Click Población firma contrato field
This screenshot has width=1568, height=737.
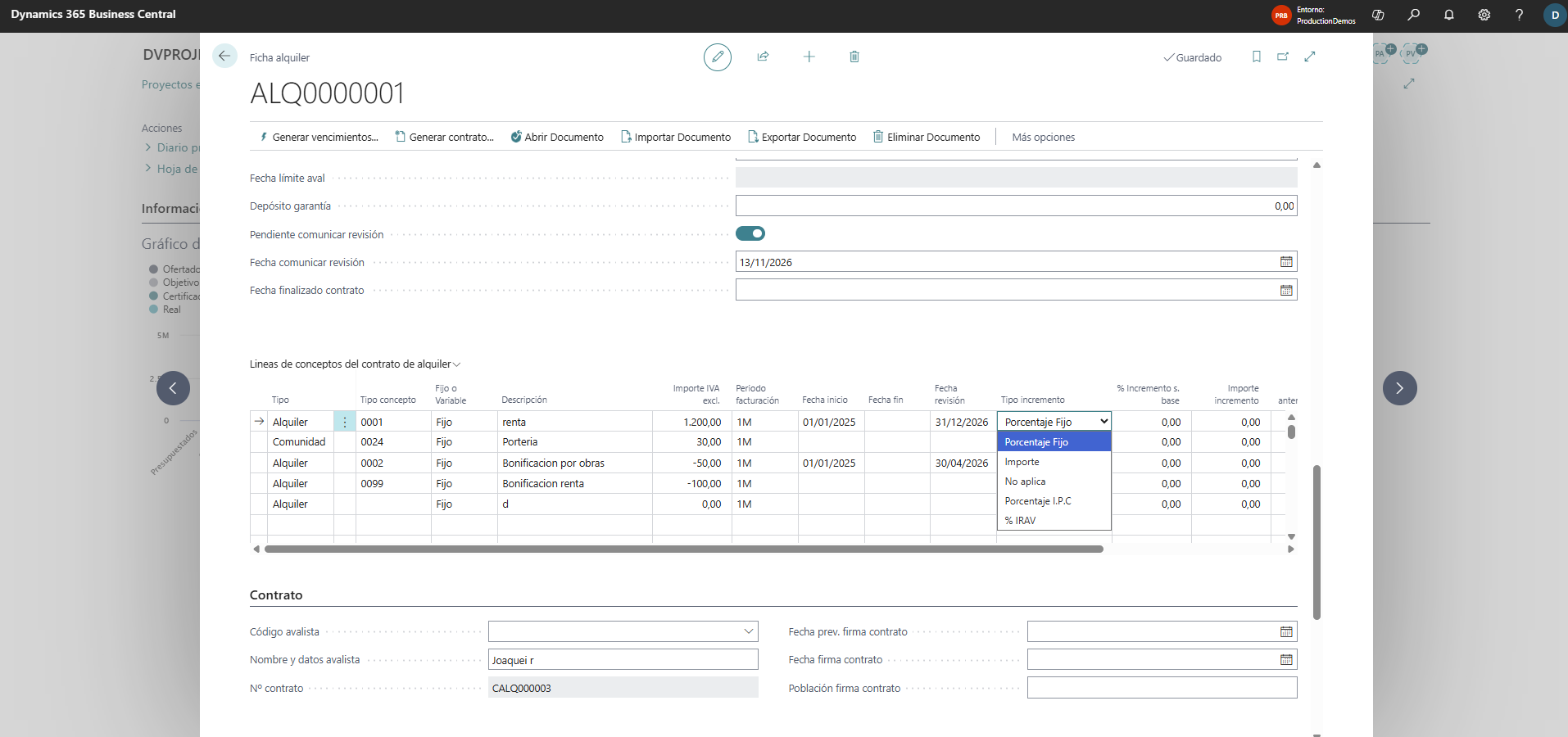tap(1162, 688)
